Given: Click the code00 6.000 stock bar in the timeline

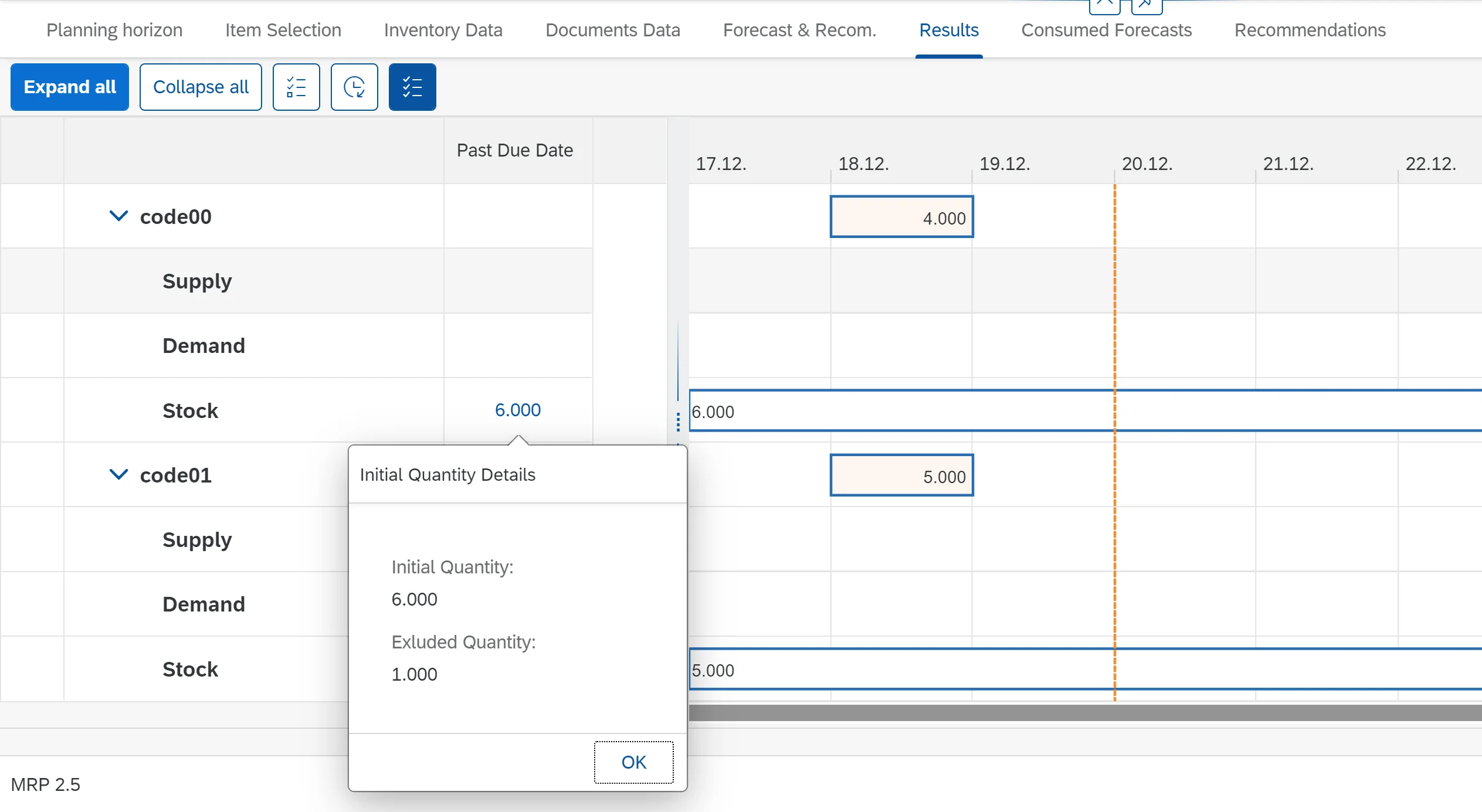Looking at the screenshot, I should pos(938,411).
